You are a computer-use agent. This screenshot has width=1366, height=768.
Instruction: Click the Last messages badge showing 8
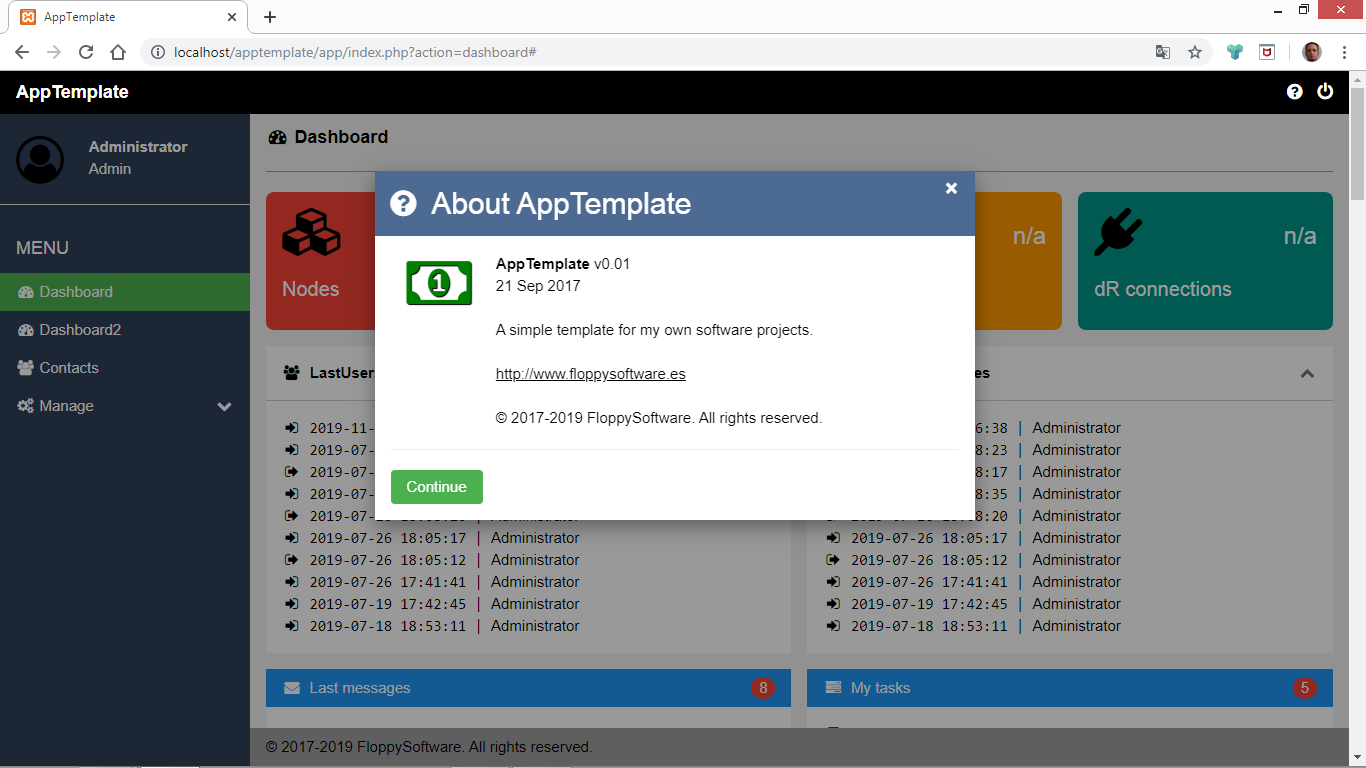click(x=763, y=688)
